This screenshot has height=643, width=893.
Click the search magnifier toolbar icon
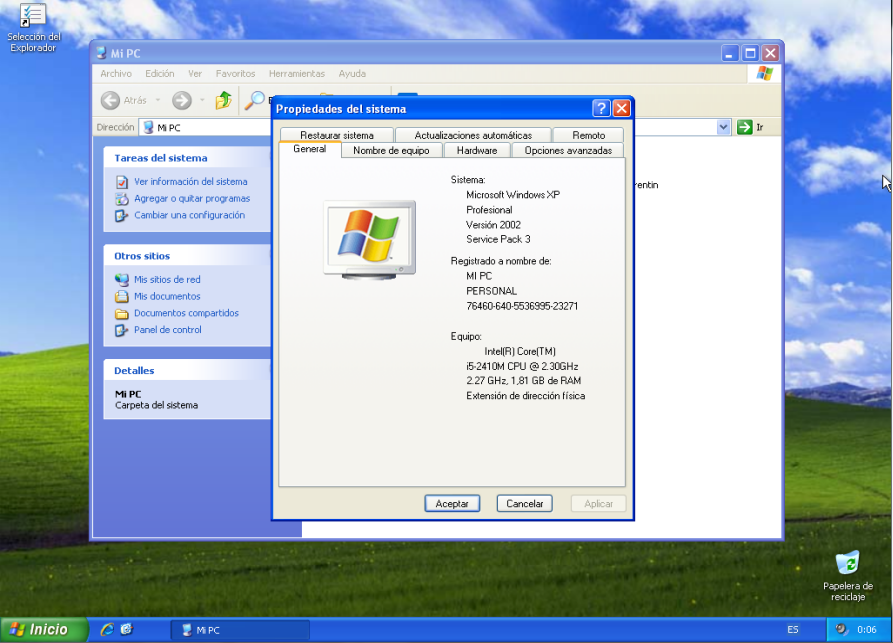[255, 100]
